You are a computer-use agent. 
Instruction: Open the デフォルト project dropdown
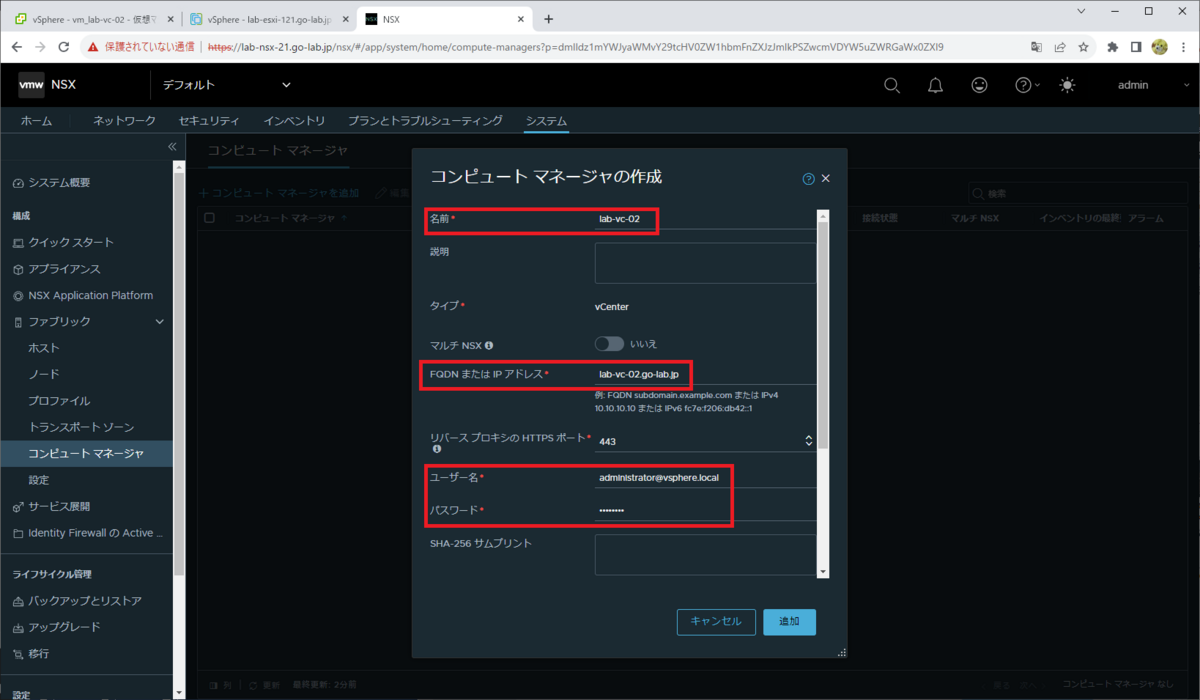tap(228, 85)
